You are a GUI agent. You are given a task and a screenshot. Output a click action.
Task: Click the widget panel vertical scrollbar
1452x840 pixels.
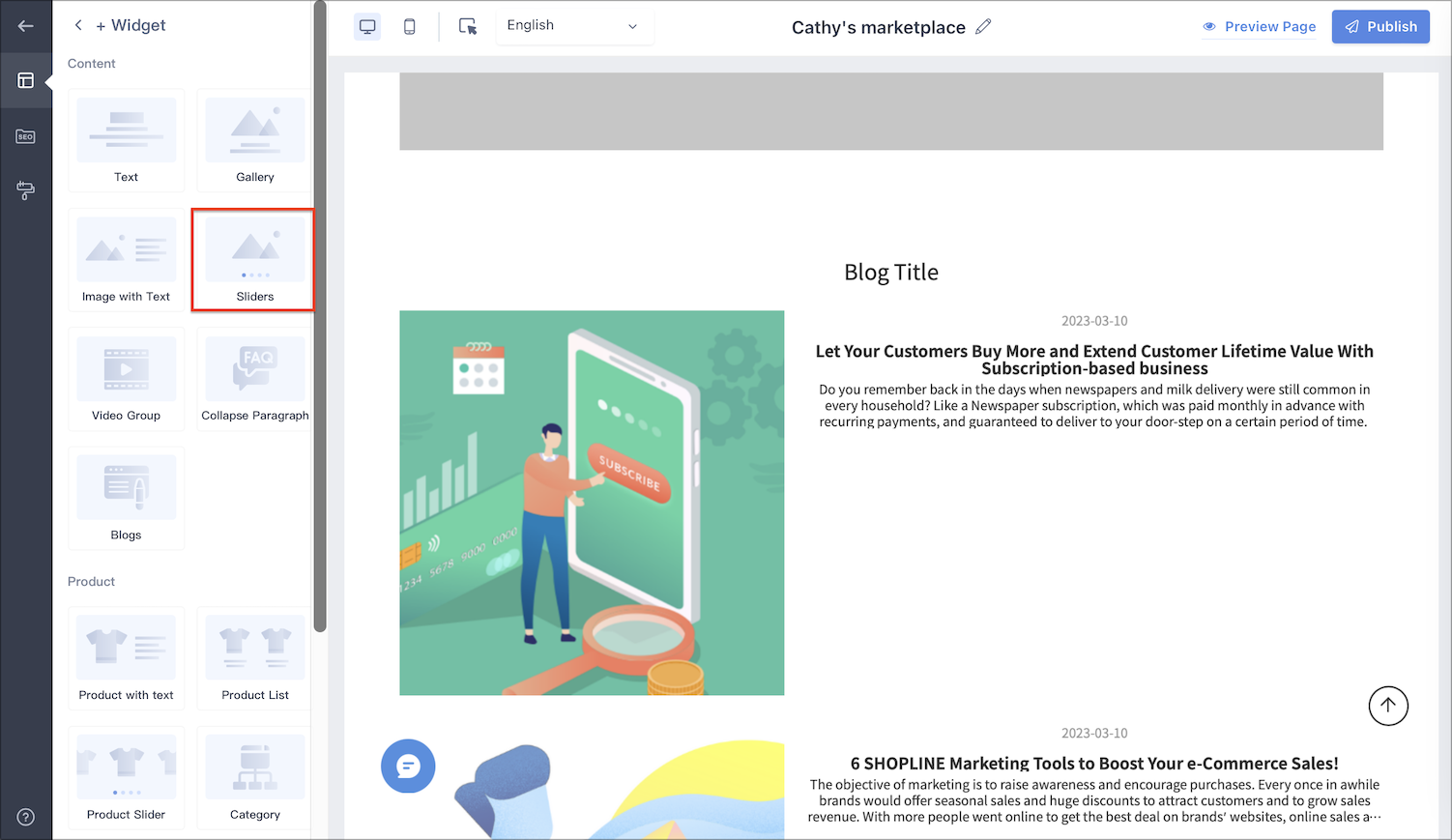320,317
